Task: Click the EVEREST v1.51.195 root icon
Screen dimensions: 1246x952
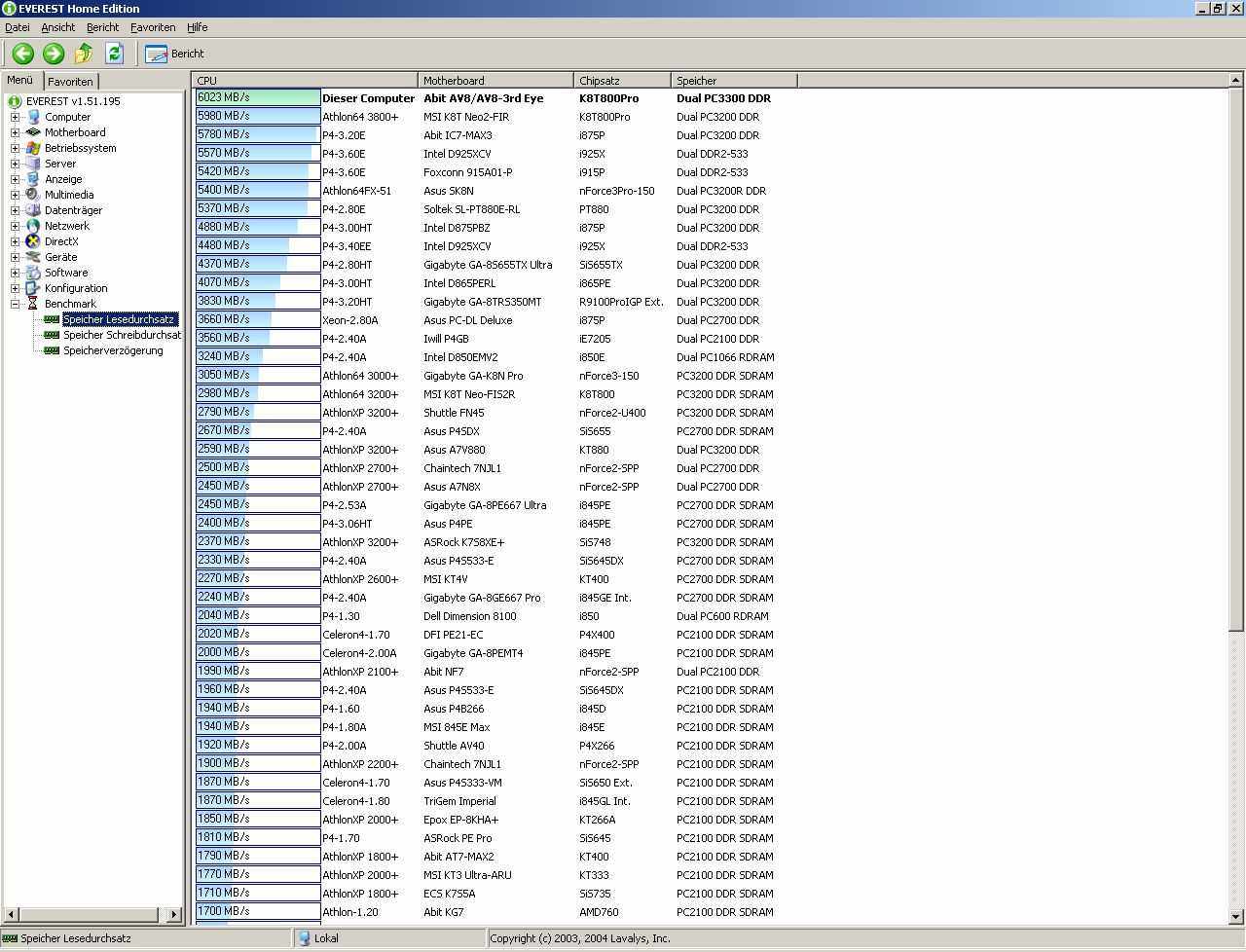Action: (x=15, y=101)
